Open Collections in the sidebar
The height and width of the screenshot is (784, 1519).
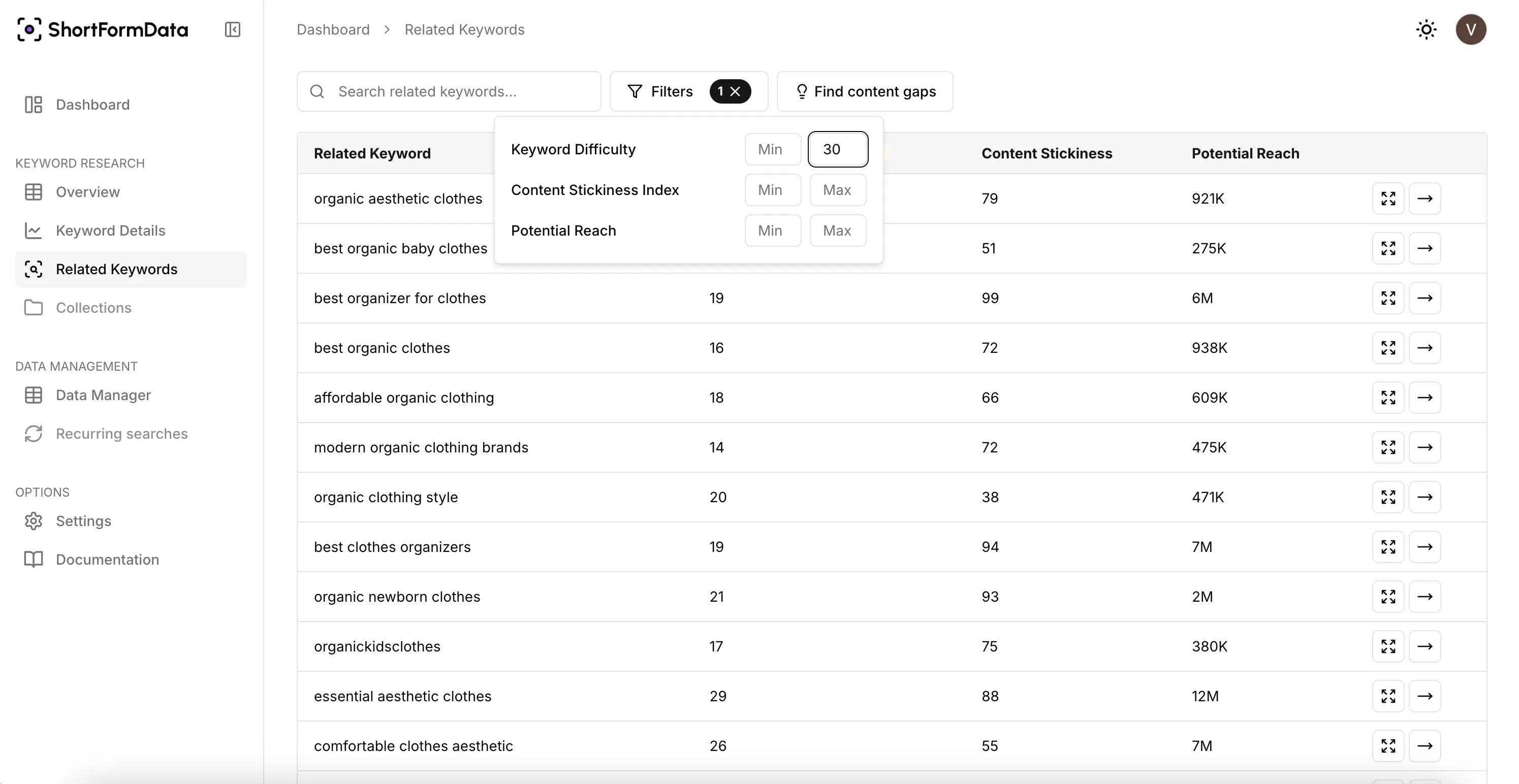coord(131,308)
